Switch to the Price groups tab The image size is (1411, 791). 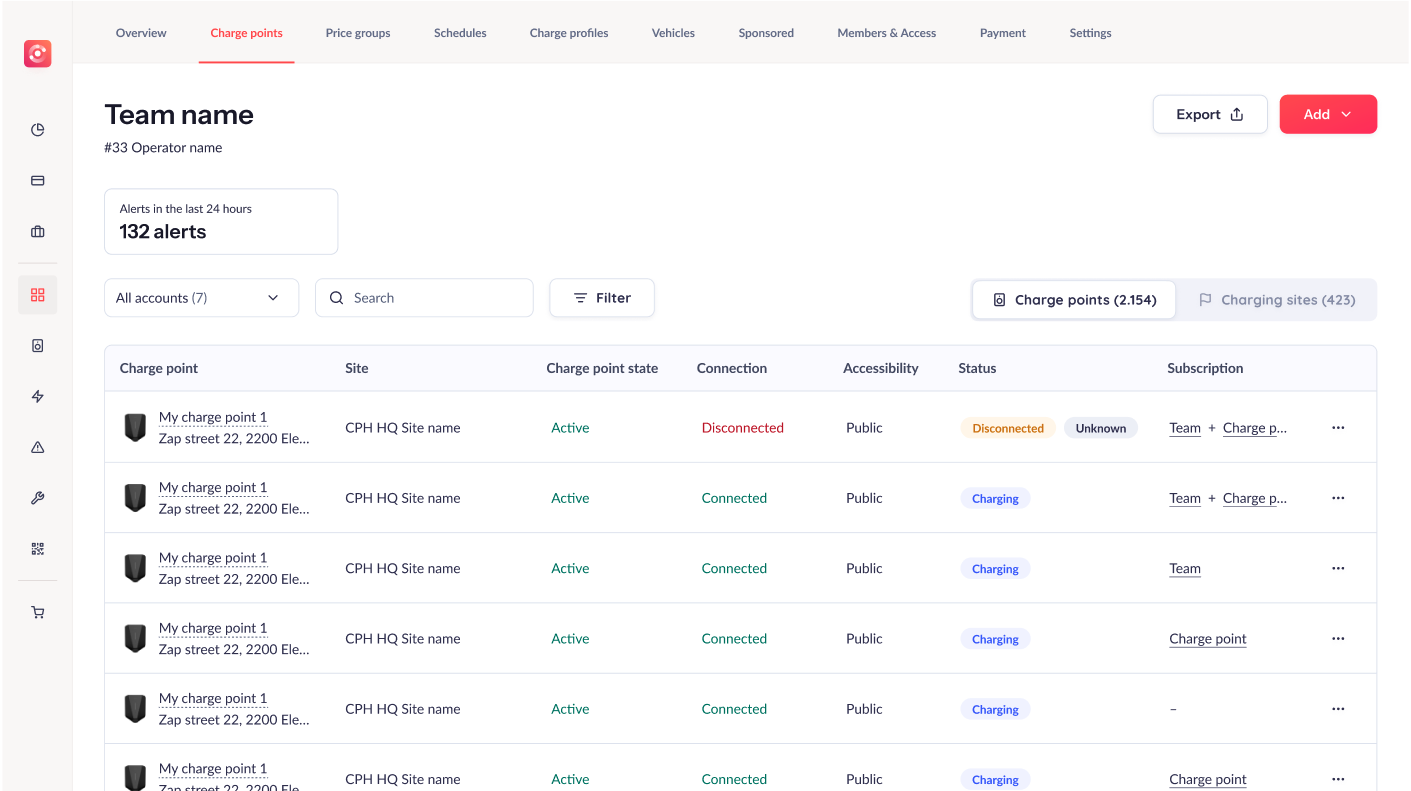pos(358,33)
